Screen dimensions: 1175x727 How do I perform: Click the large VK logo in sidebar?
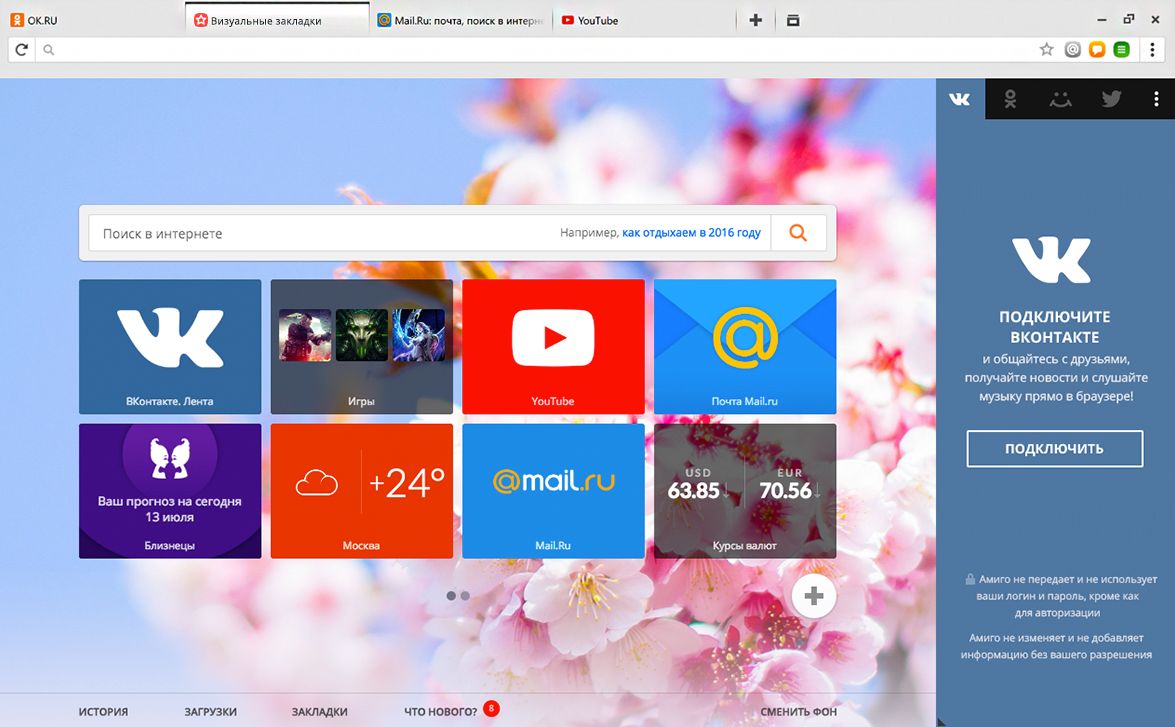pyautogui.click(x=1051, y=260)
